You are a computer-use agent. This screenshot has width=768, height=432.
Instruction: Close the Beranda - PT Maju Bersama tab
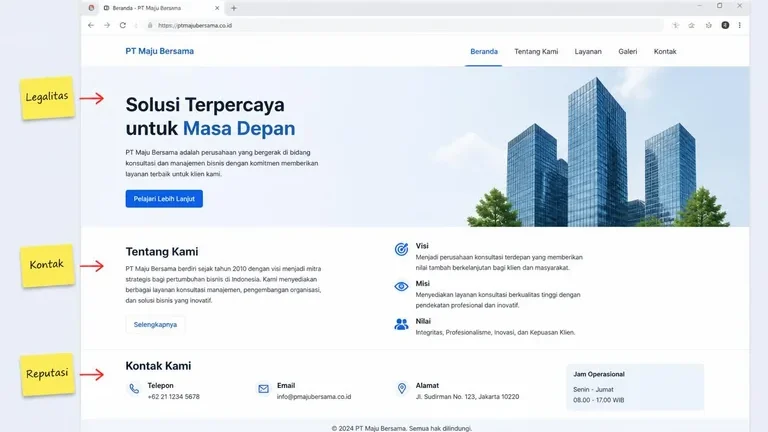click(x=217, y=8)
